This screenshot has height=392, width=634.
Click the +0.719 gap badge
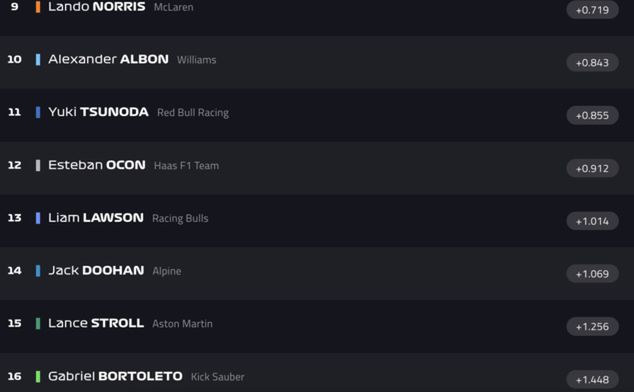tap(592, 10)
